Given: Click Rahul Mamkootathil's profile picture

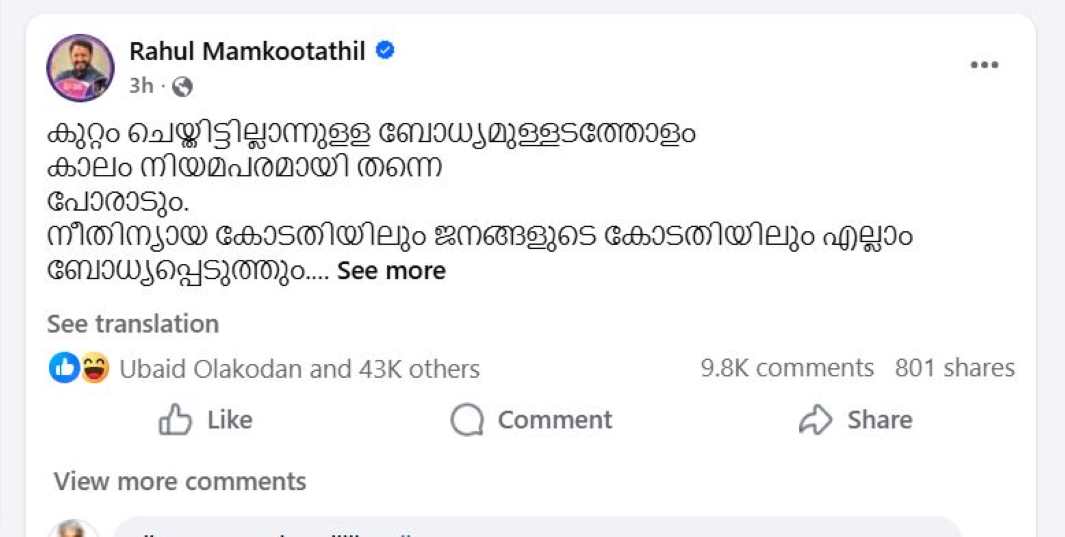Looking at the screenshot, I should click(x=80, y=68).
